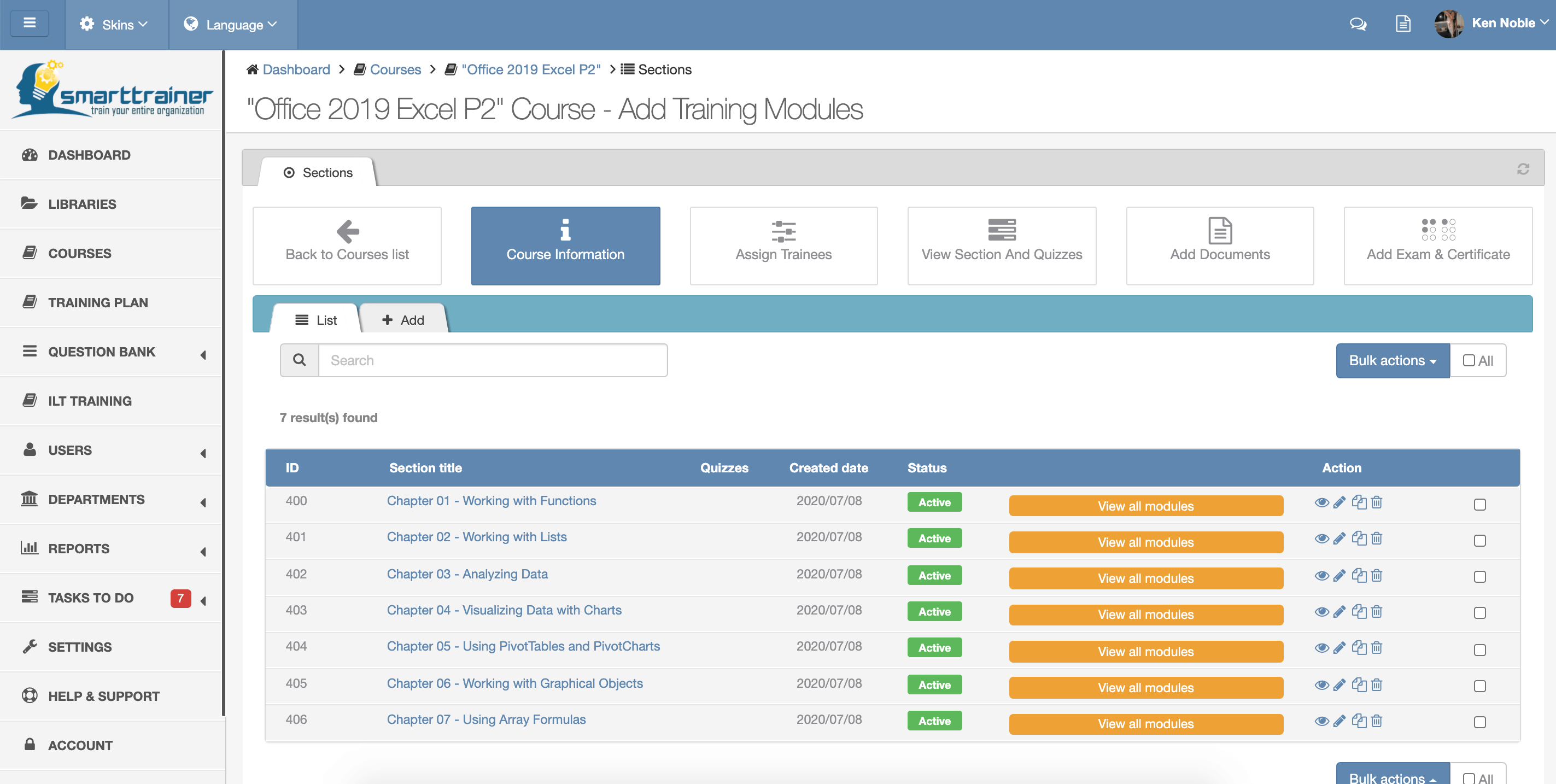Delete Chapter 01 with trash icon
This screenshot has height=784, width=1556.
click(1377, 502)
